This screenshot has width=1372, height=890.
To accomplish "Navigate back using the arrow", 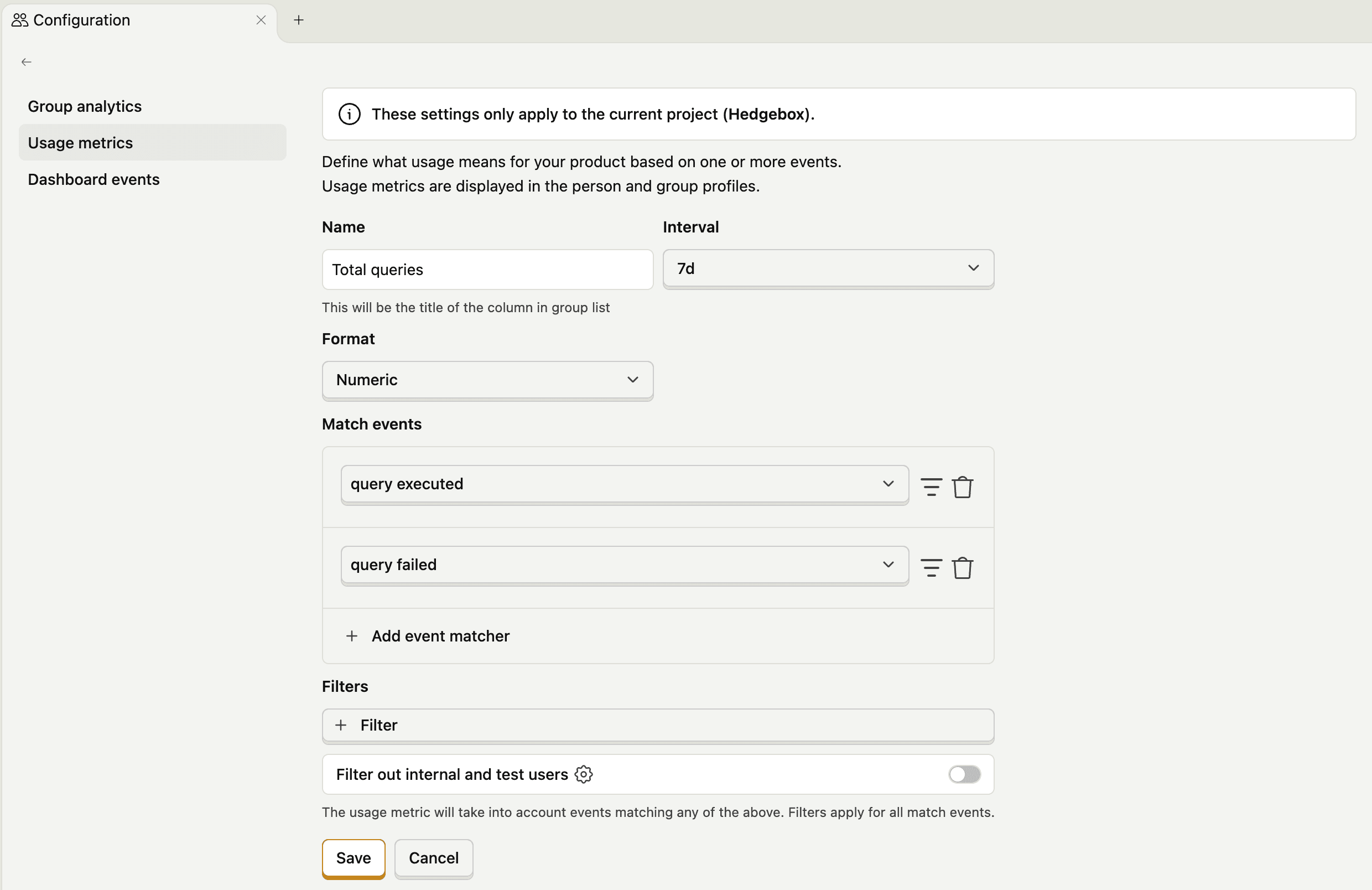I will point(26,62).
